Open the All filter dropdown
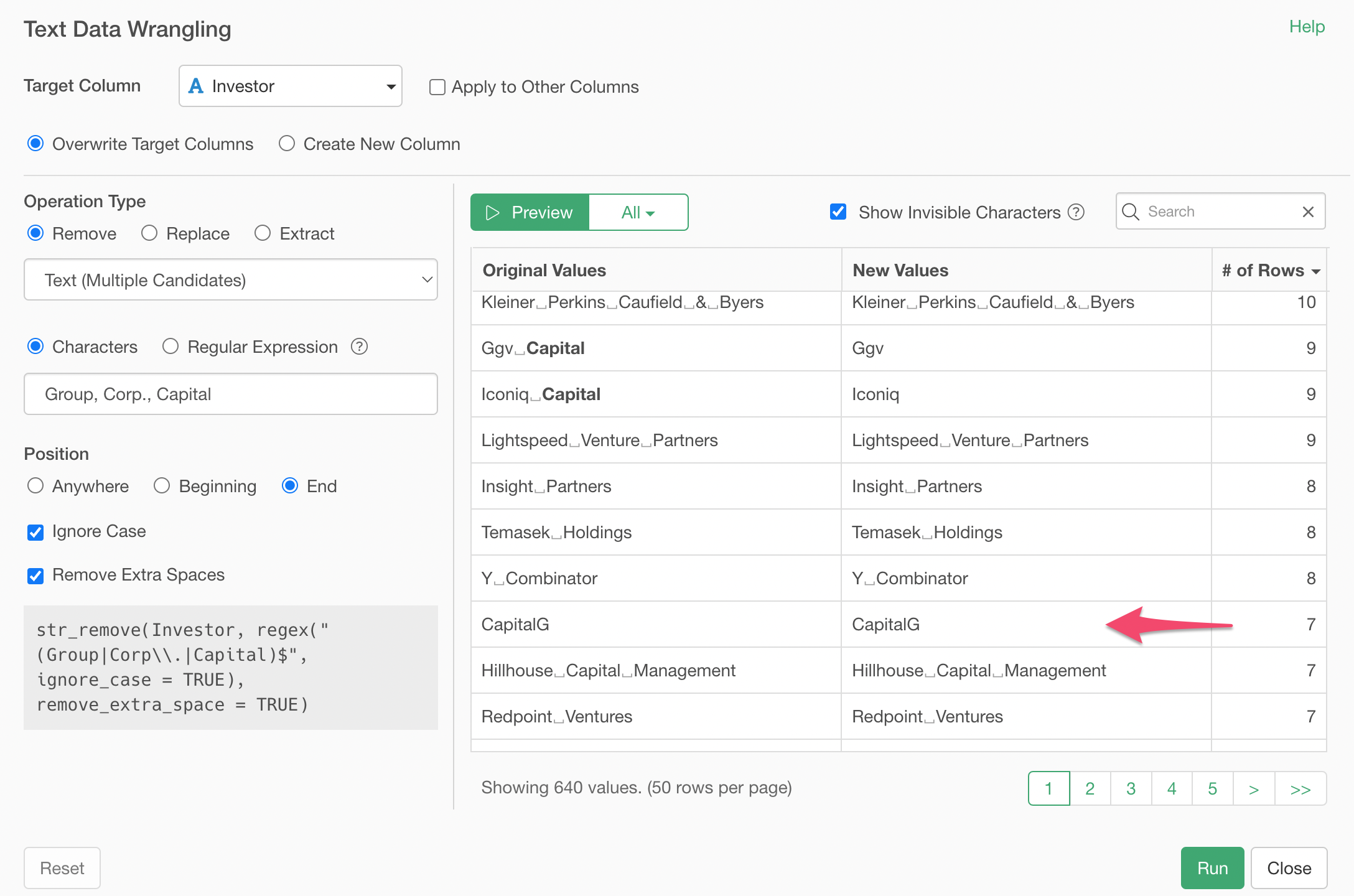1354x896 pixels. tap(638, 212)
